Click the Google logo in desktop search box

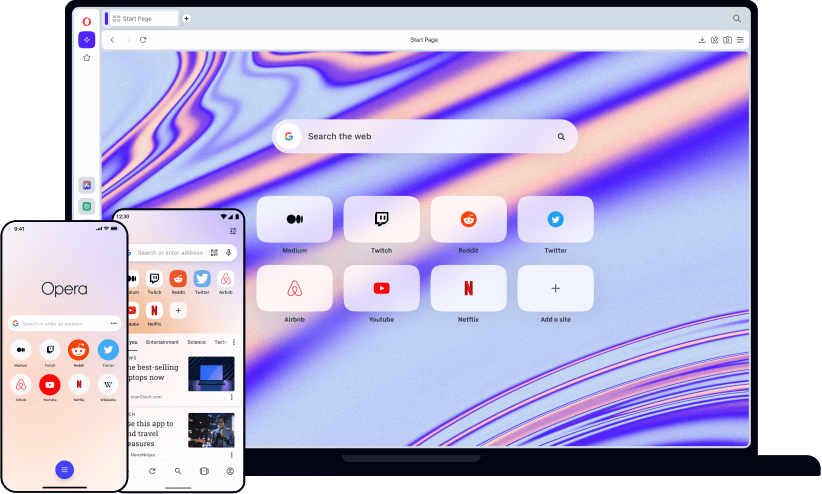289,136
